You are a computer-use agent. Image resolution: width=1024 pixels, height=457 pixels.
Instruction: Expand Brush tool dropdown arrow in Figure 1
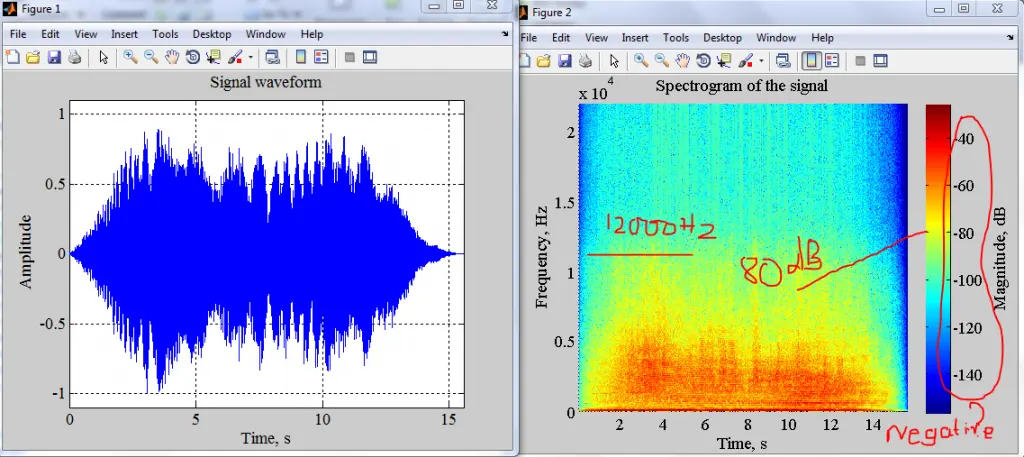tap(250, 57)
